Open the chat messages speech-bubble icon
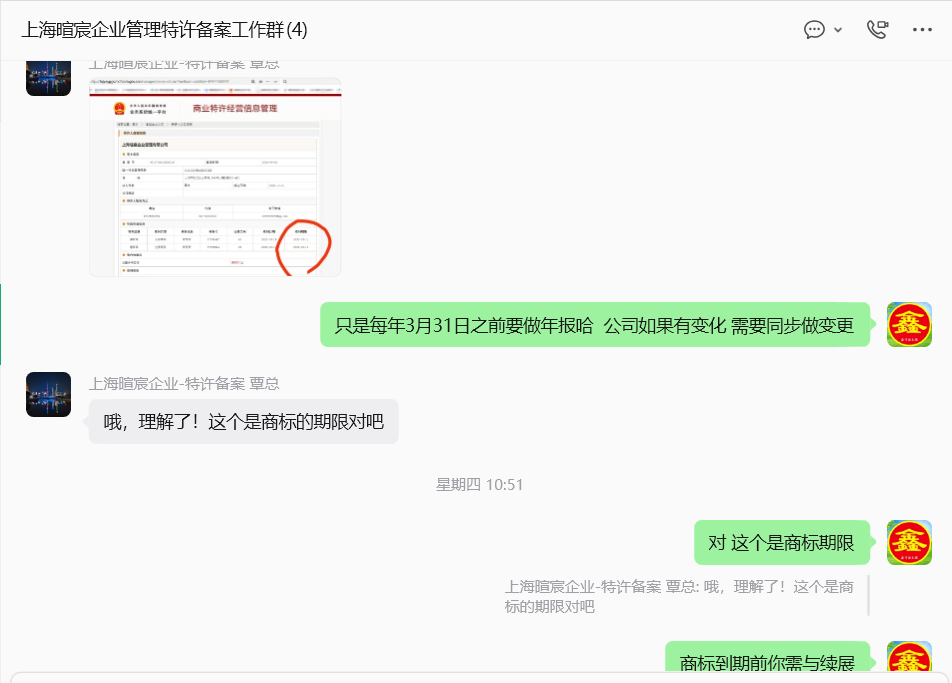The image size is (952, 683). (814, 29)
